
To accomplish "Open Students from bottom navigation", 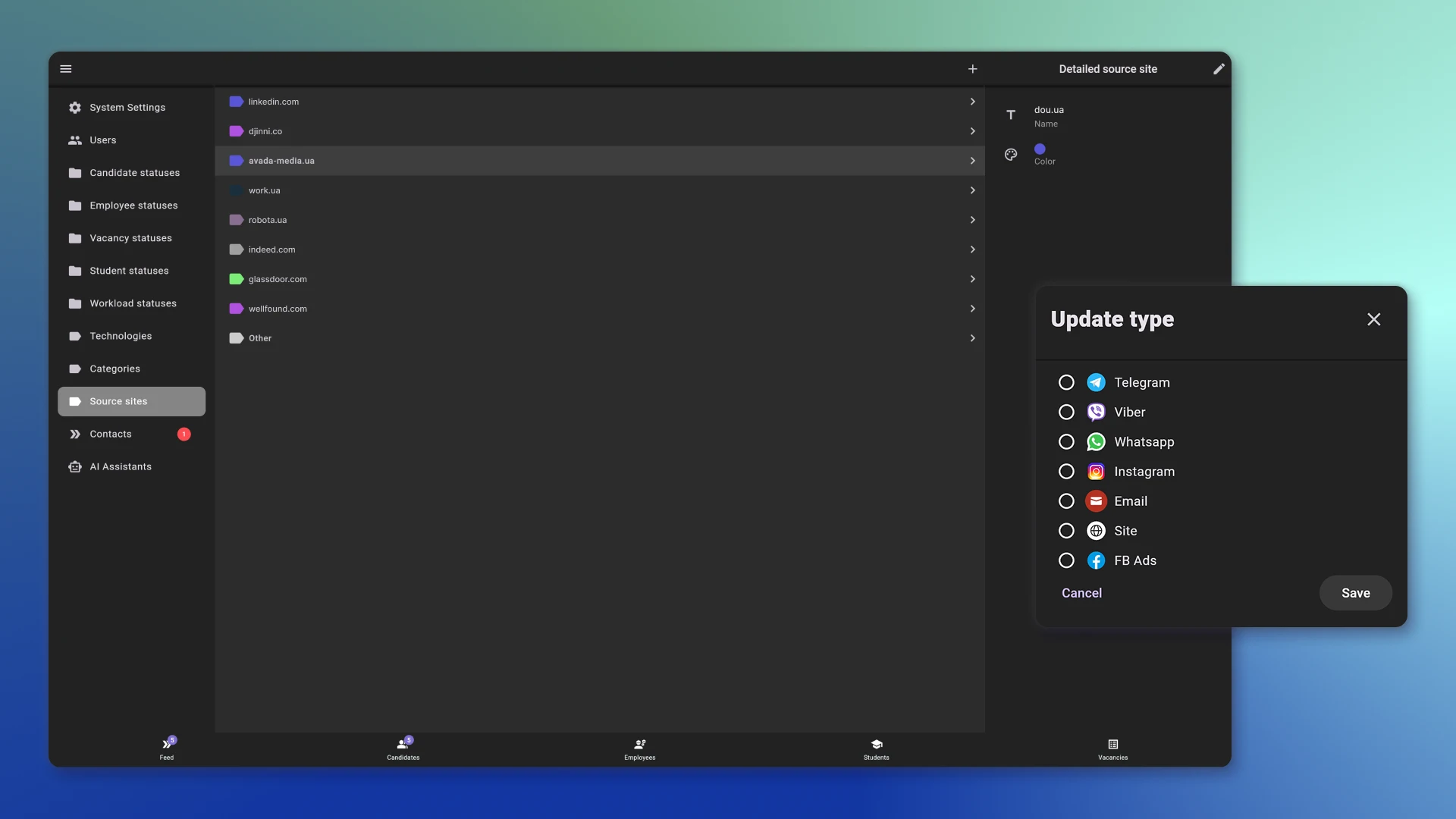I will (876, 748).
